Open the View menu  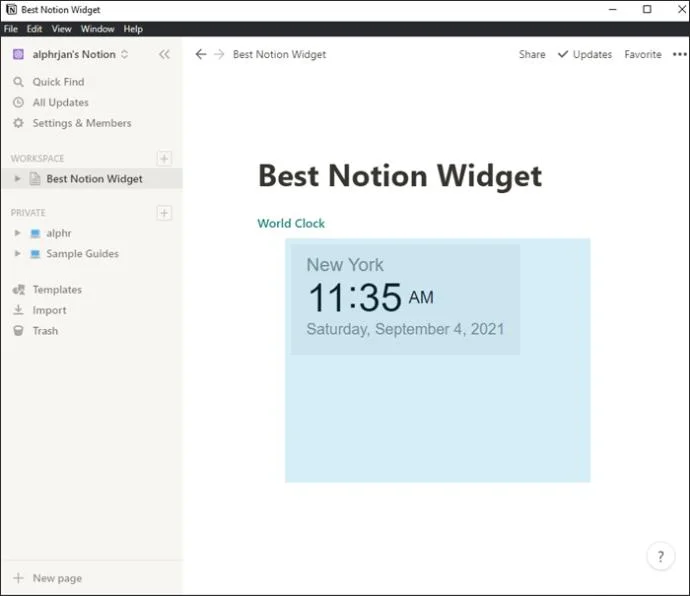62,29
